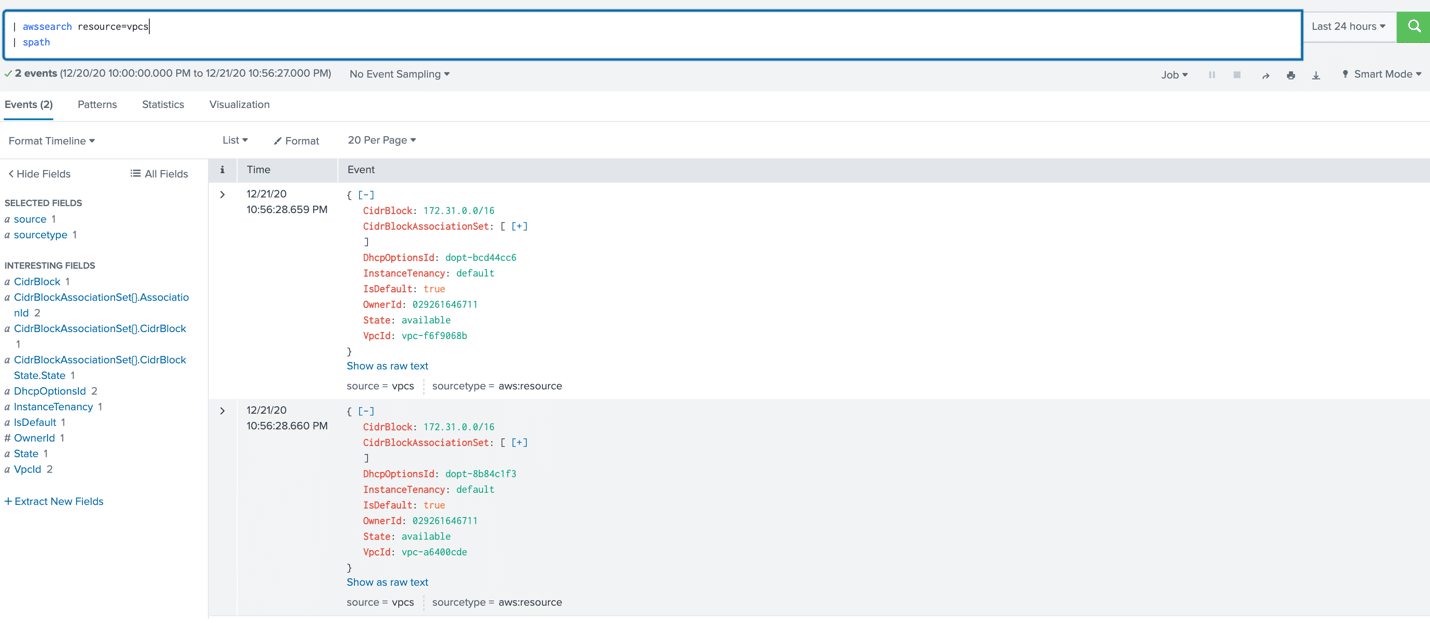This screenshot has height=623, width=1430.
Task: Collapse JSON of second event [-]
Action: (x=366, y=411)
